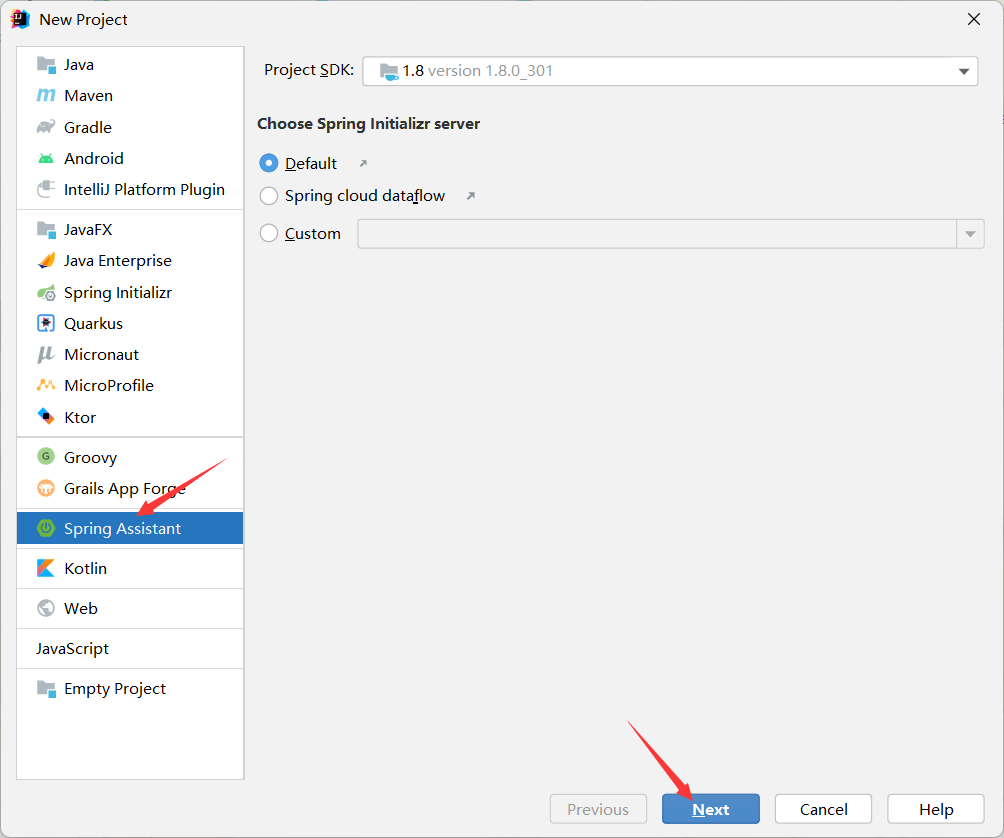Open Help for this dialog
This screenshot has height=838, width=1004.
pyautogui.click(x=936, y=809)
